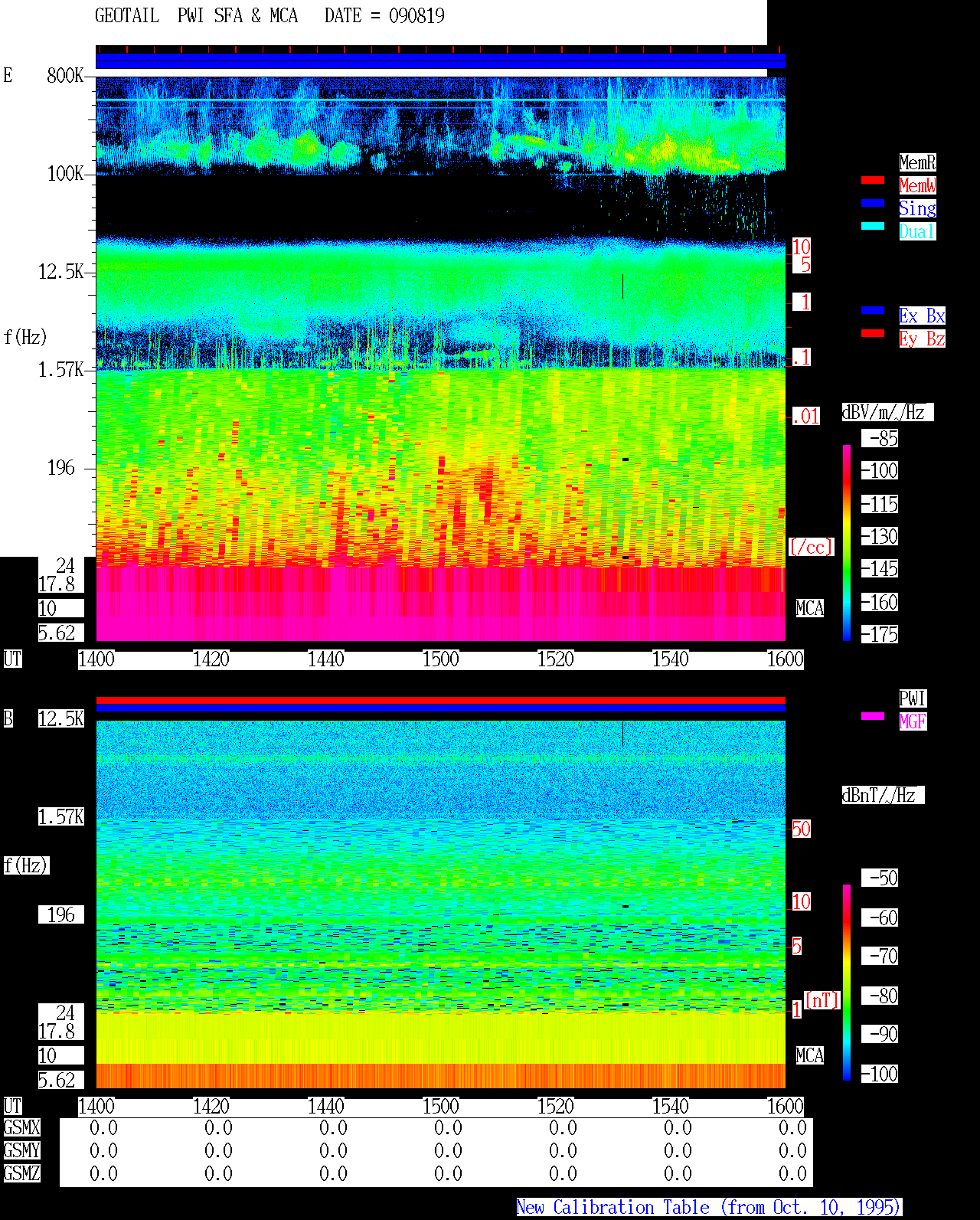The width and height of the screenshot is (980, 1220).
Task: Click the blue Sing legend swatch
Action: (x=873, y=203)
